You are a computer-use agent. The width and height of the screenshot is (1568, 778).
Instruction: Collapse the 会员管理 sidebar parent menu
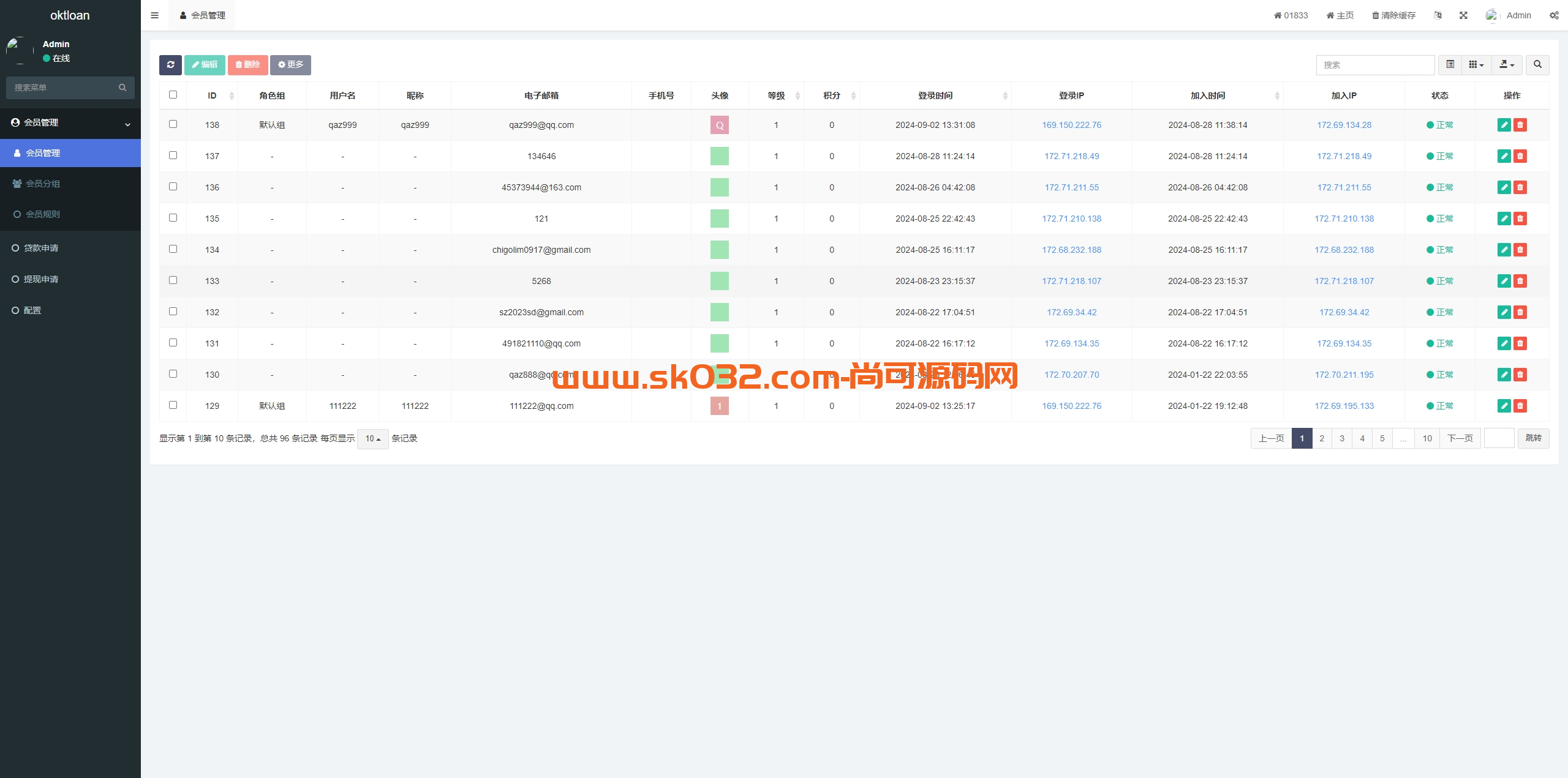click(x=70, y=123)
